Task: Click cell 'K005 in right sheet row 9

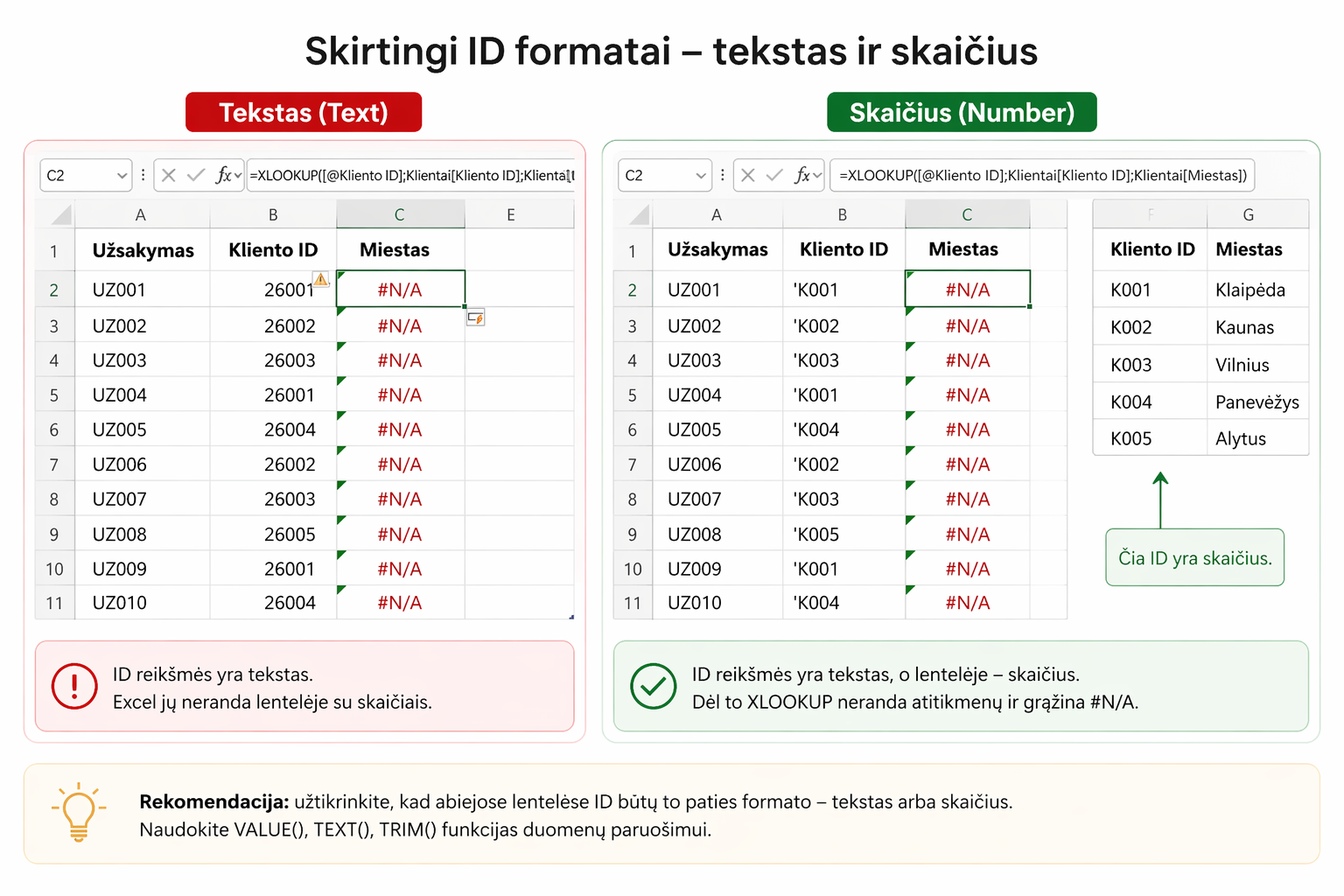Action: tap(843, 534)
